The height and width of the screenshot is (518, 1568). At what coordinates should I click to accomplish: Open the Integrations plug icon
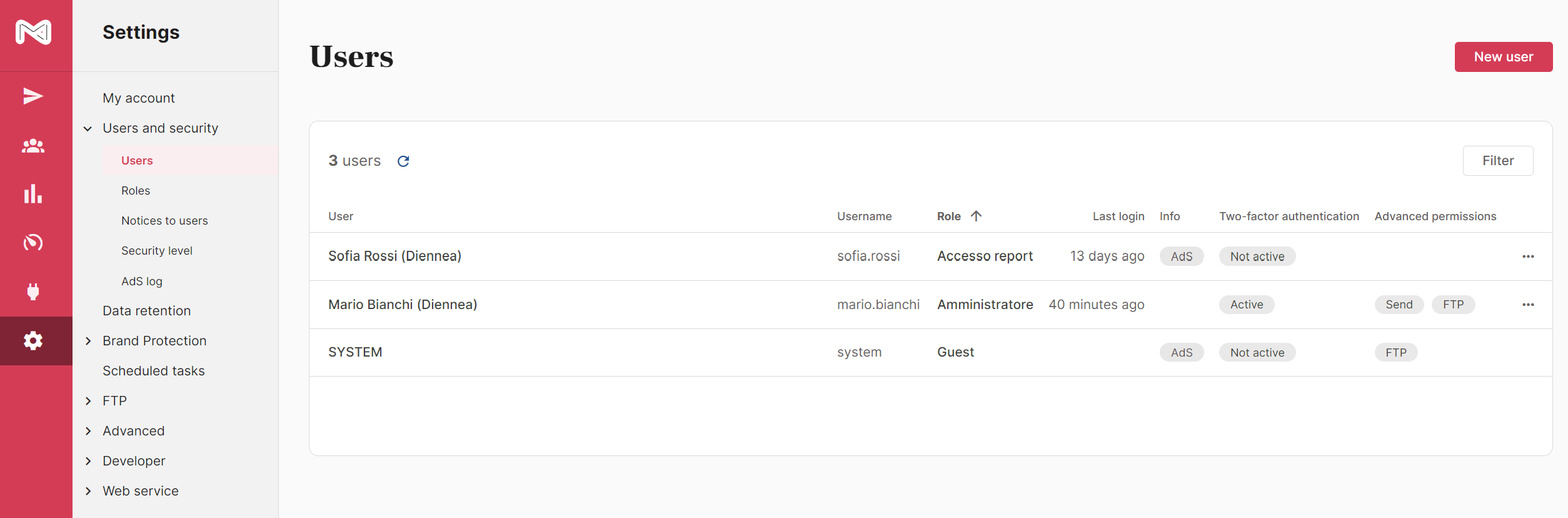point(34,292)
